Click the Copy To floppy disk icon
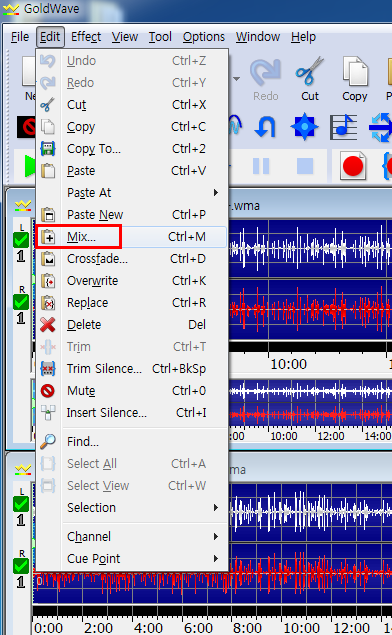Viewport: 392px width, 635px height. coord(48,149)
